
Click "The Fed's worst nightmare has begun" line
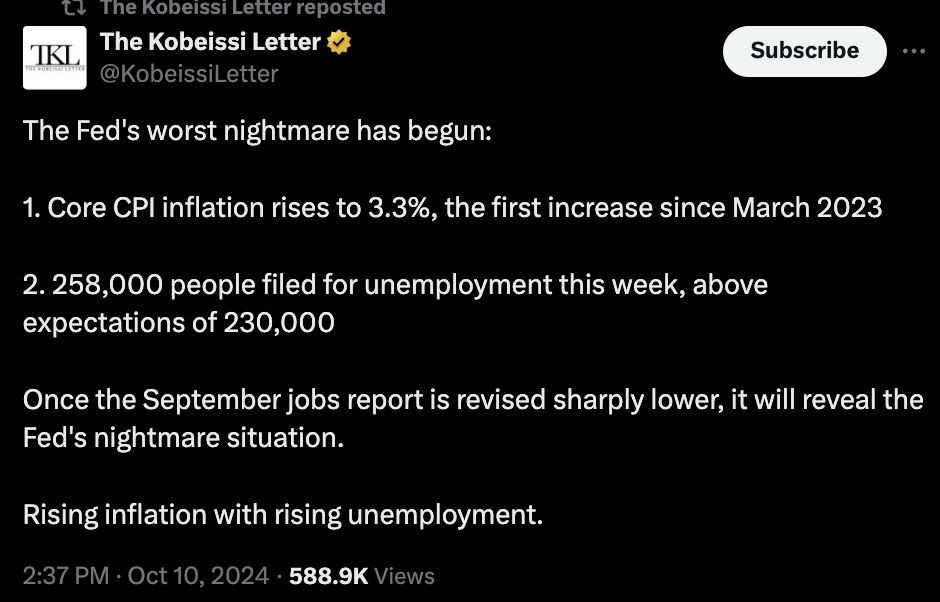click(x=257, y=131)
